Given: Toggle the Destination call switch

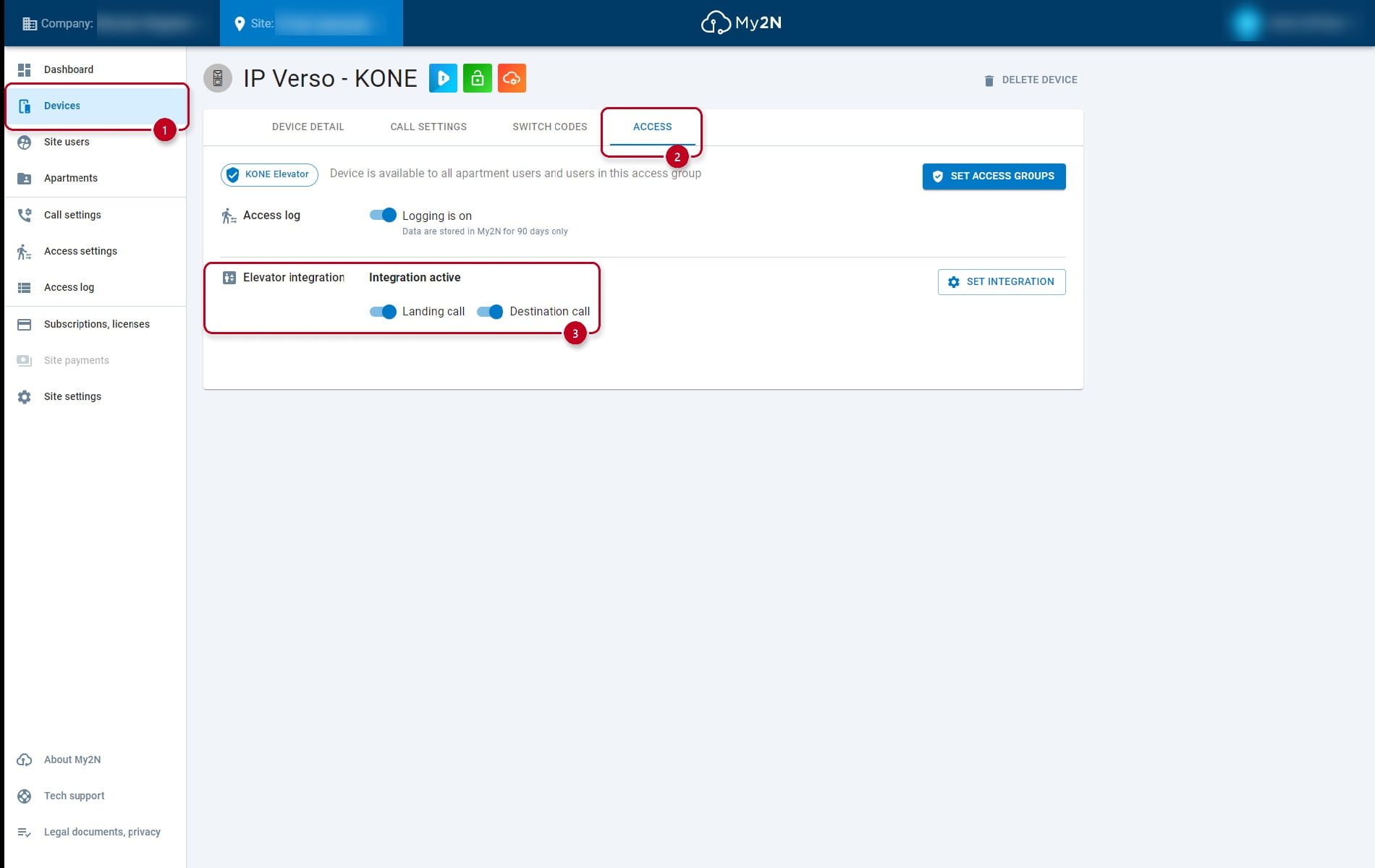Looking at the screenshot, I should pyautogui.click(x=490, y=312).
